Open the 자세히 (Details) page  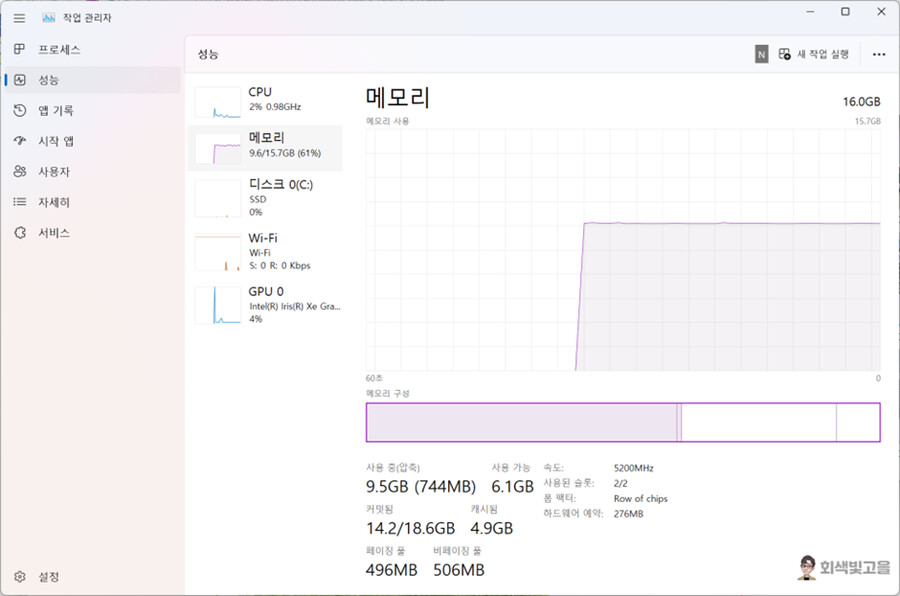(54, 201)
